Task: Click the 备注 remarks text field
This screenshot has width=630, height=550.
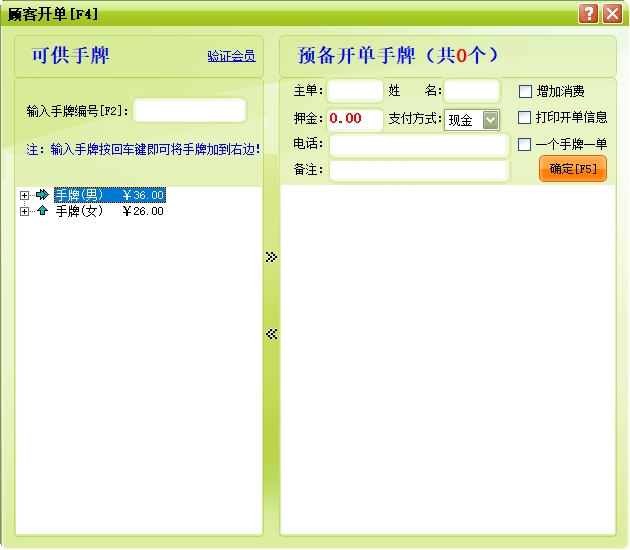Action: click(419, 170)
